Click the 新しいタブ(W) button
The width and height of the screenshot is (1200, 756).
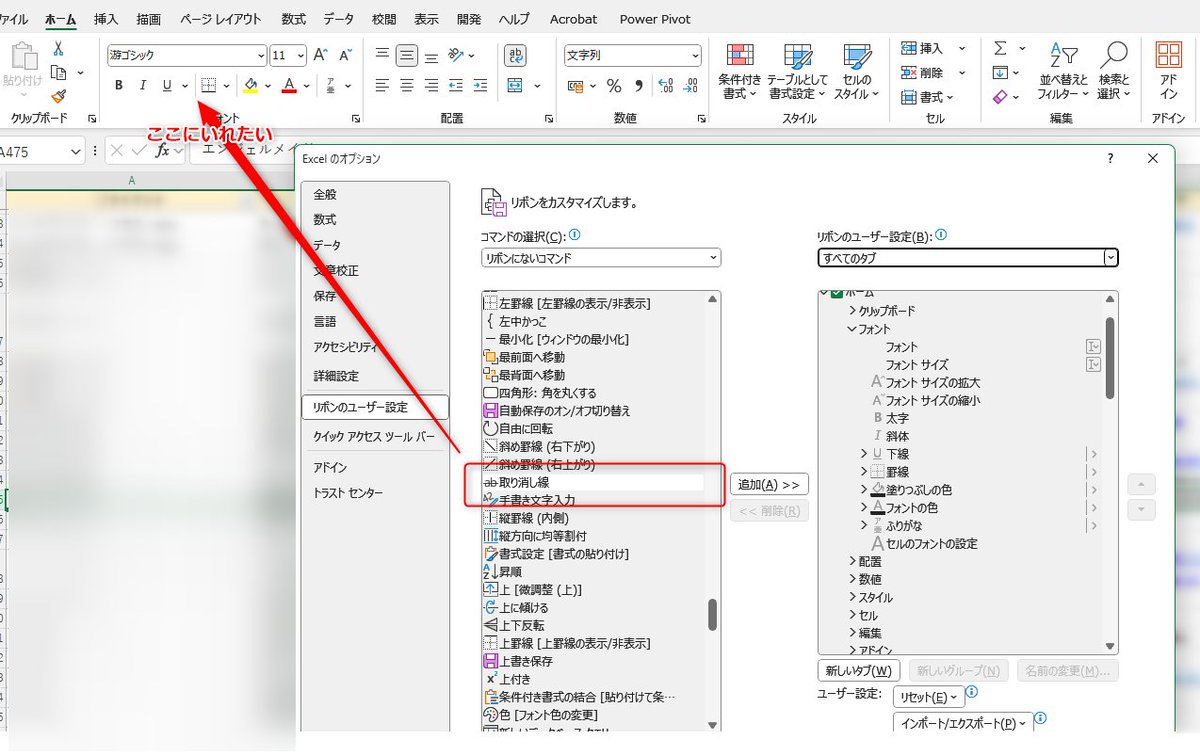click(858, 670)
